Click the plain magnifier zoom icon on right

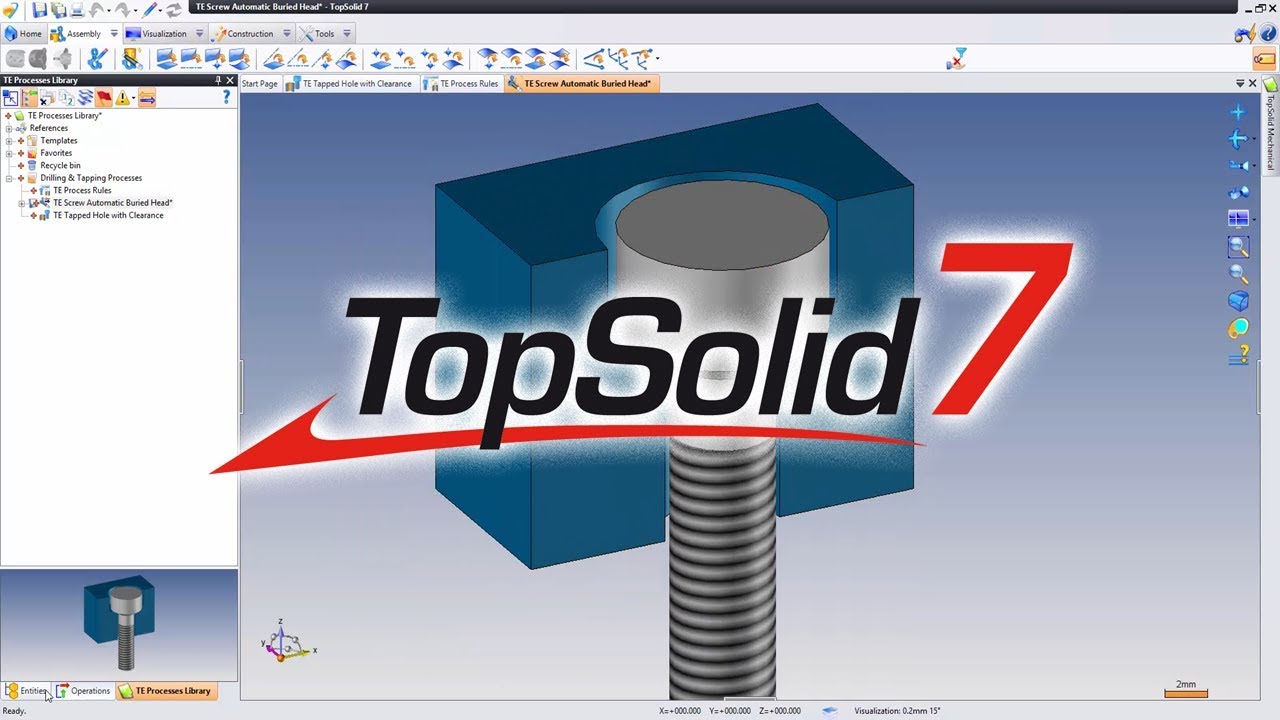(x=1238, y=274)
